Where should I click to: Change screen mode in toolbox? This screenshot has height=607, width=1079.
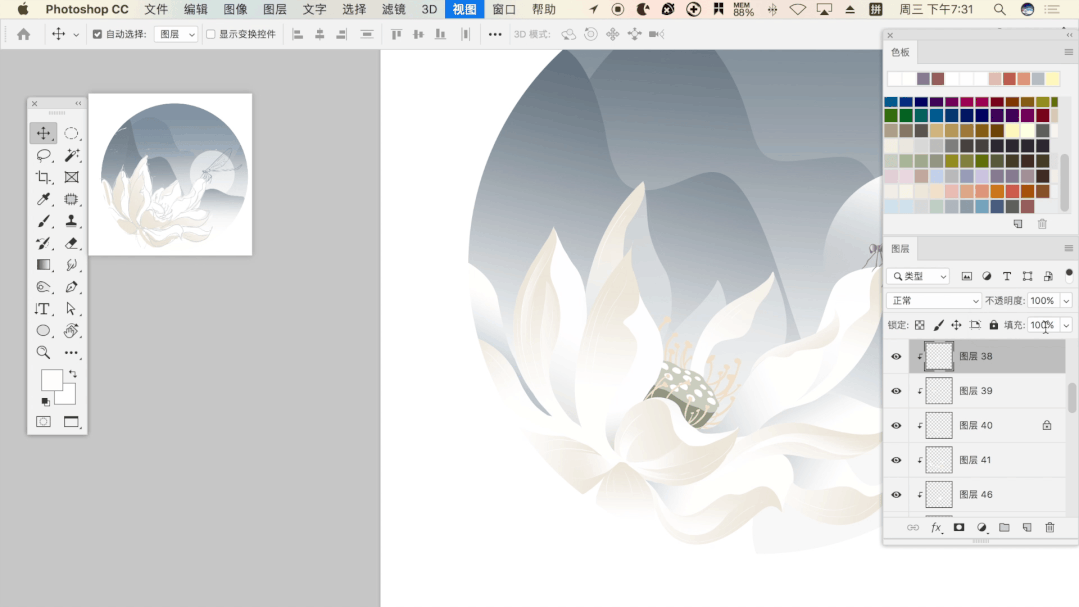[71, 421]
